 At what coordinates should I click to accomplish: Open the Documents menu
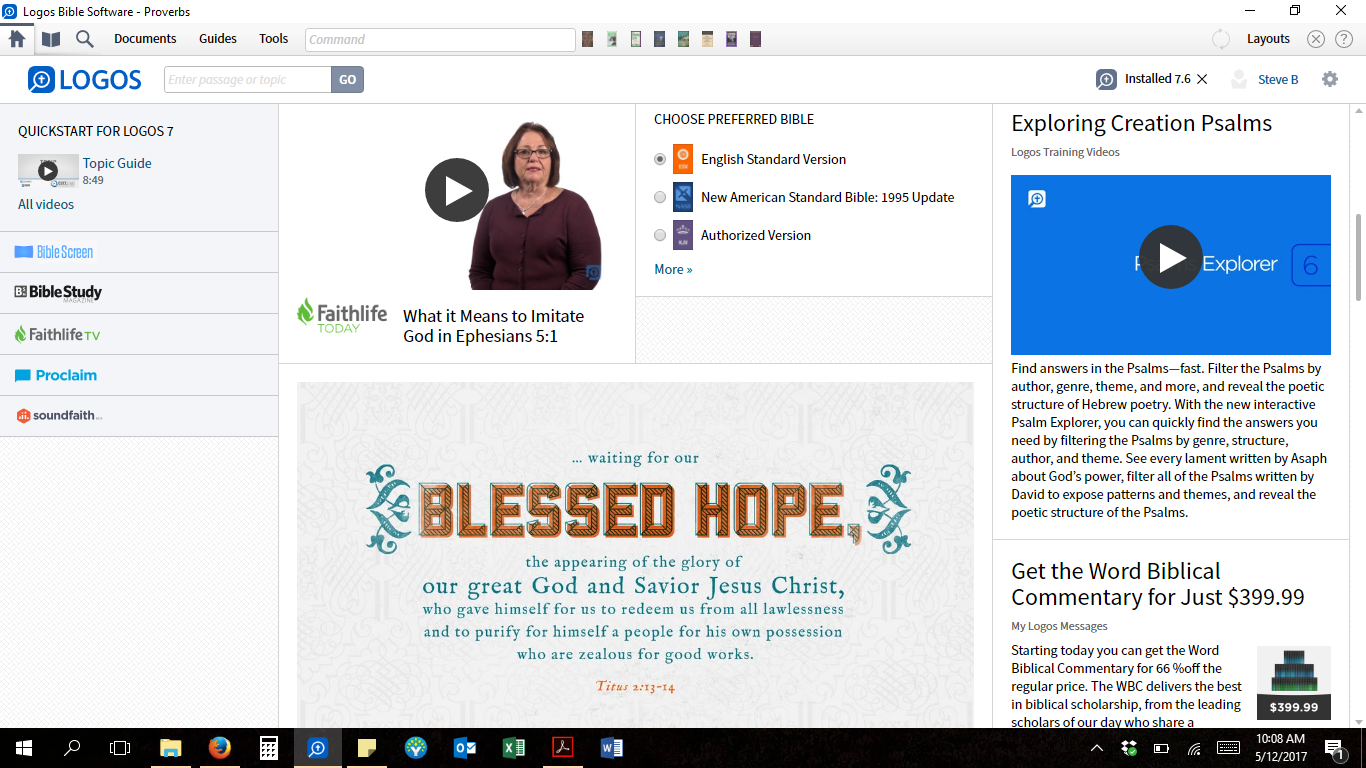pyautogui.click(x=145, y=38)
